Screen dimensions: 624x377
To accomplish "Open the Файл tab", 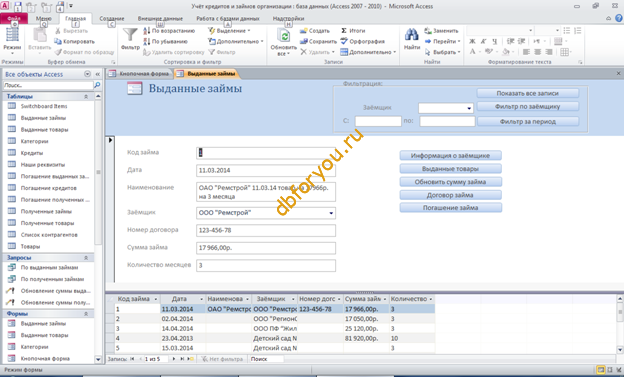I will tap(14, 18).
